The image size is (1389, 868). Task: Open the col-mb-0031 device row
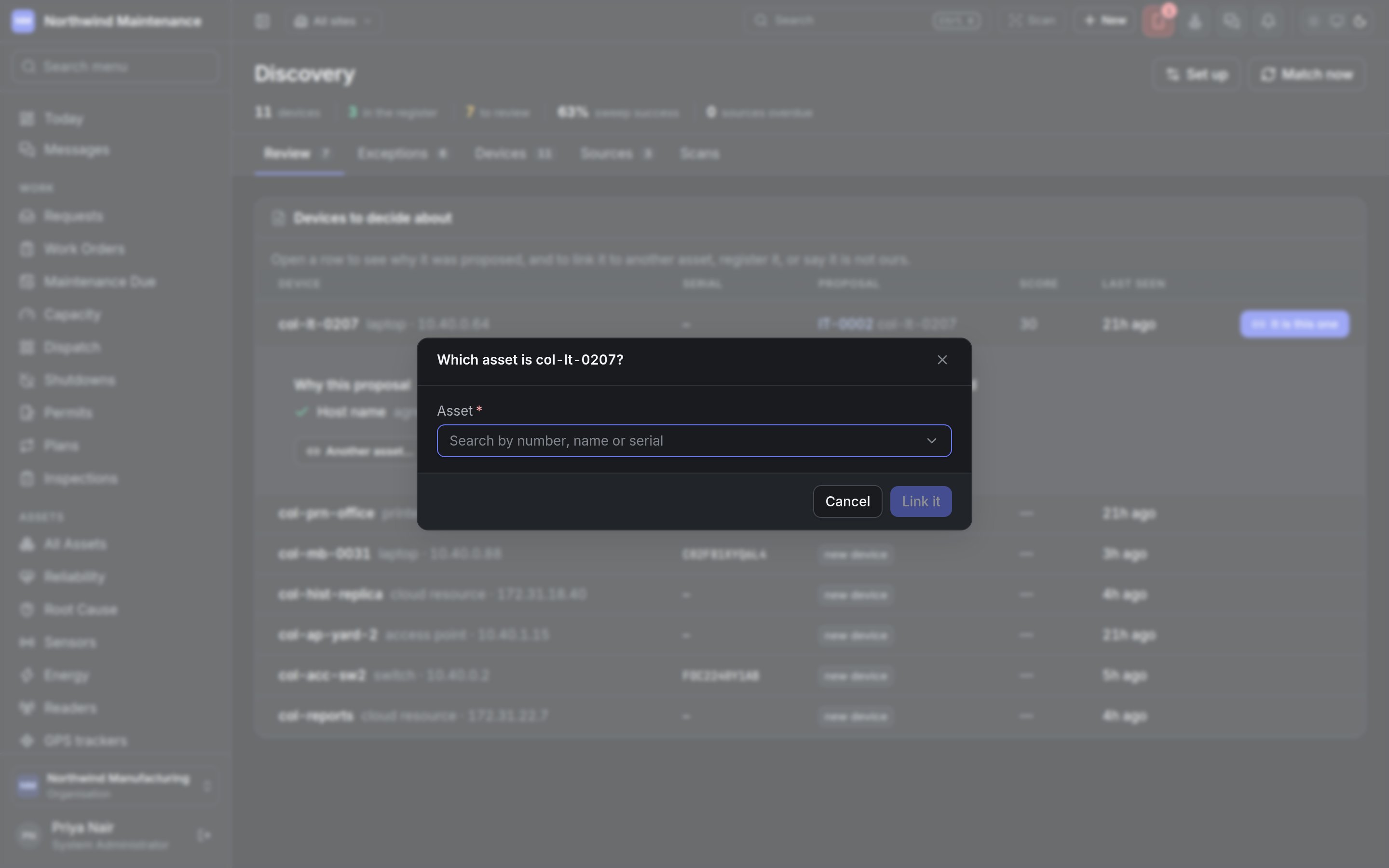click(x=809, y=554)
